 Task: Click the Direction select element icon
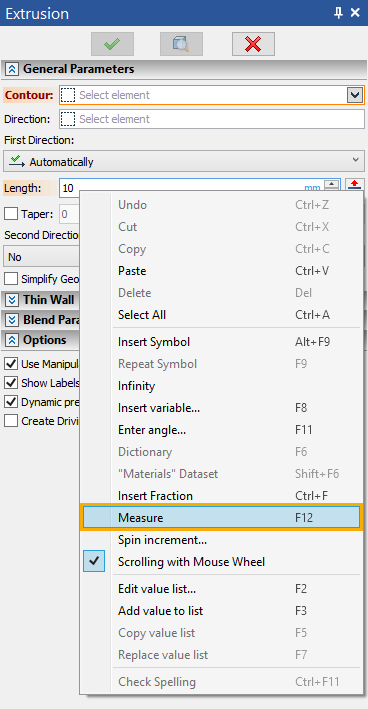coord(68,119)
